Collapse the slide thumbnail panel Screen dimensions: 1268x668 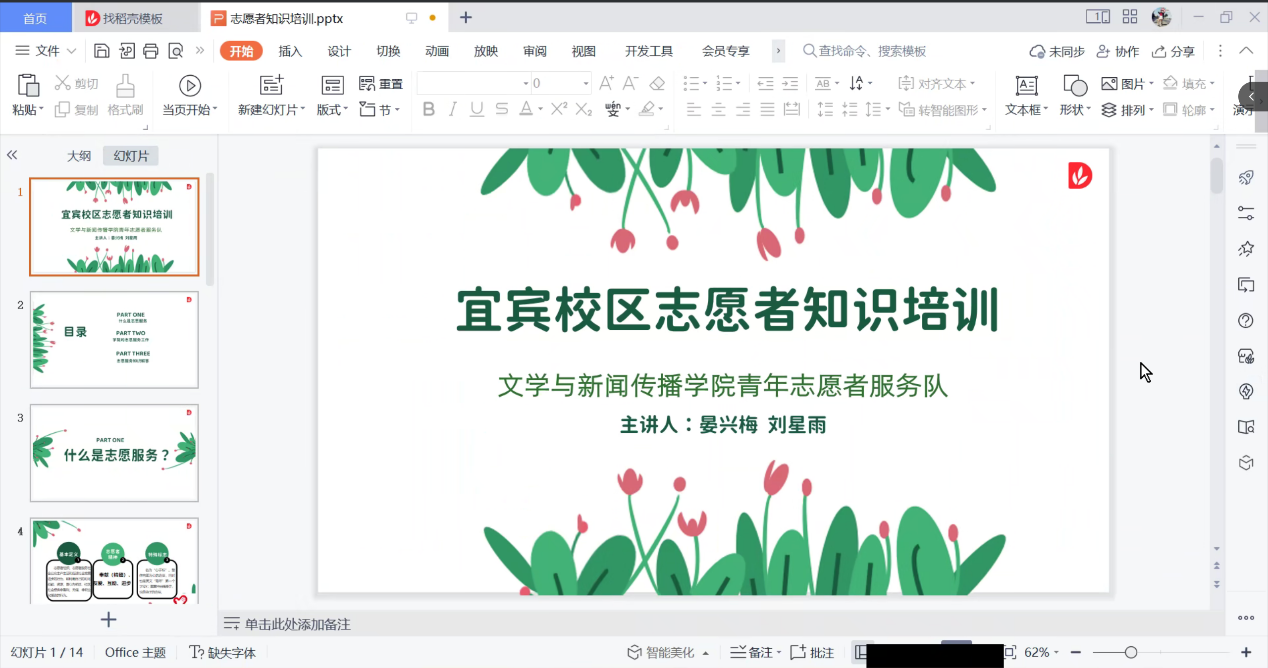pyautogui.click(x=12, y=155)
